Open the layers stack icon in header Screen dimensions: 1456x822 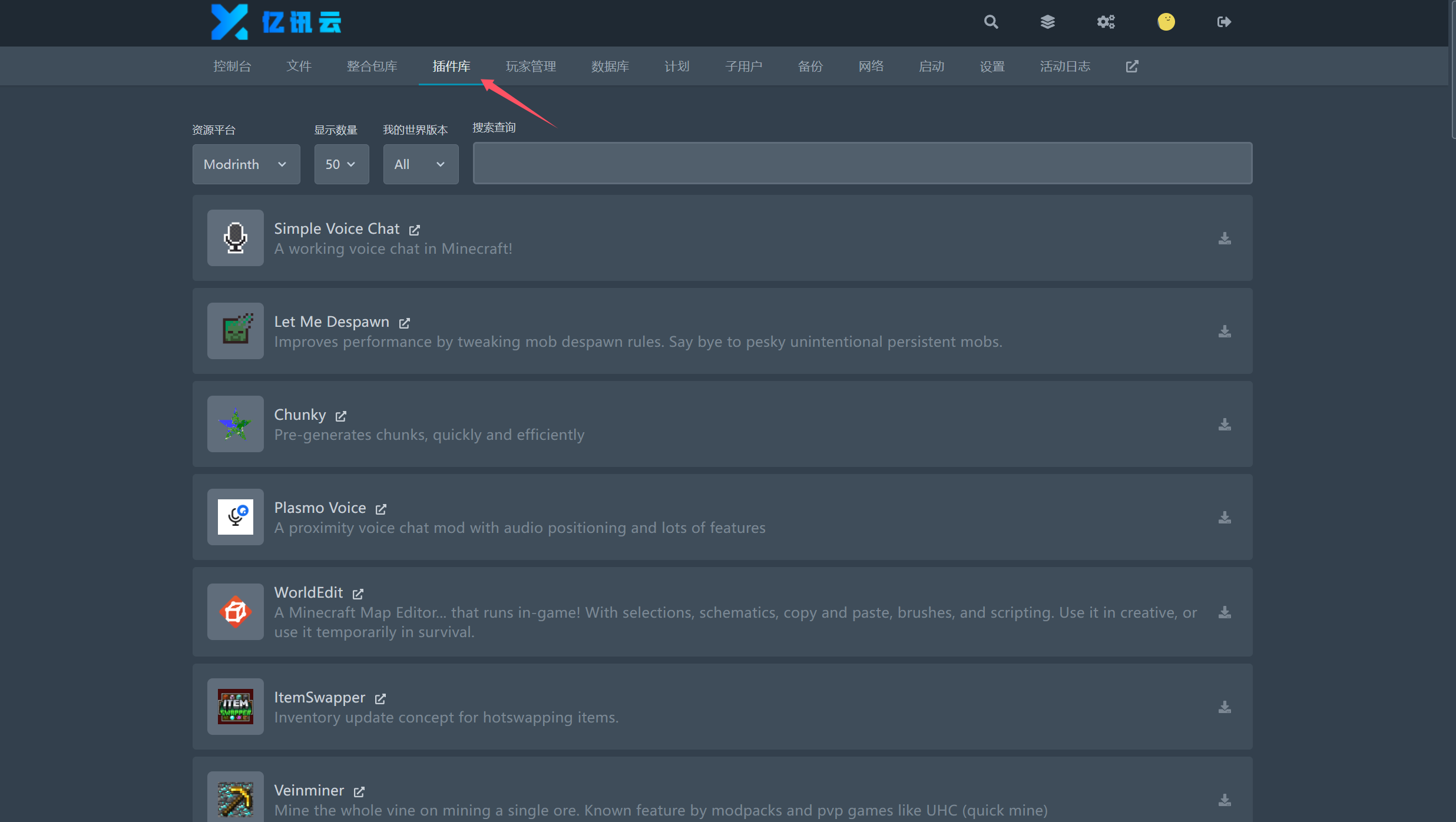1047,22
